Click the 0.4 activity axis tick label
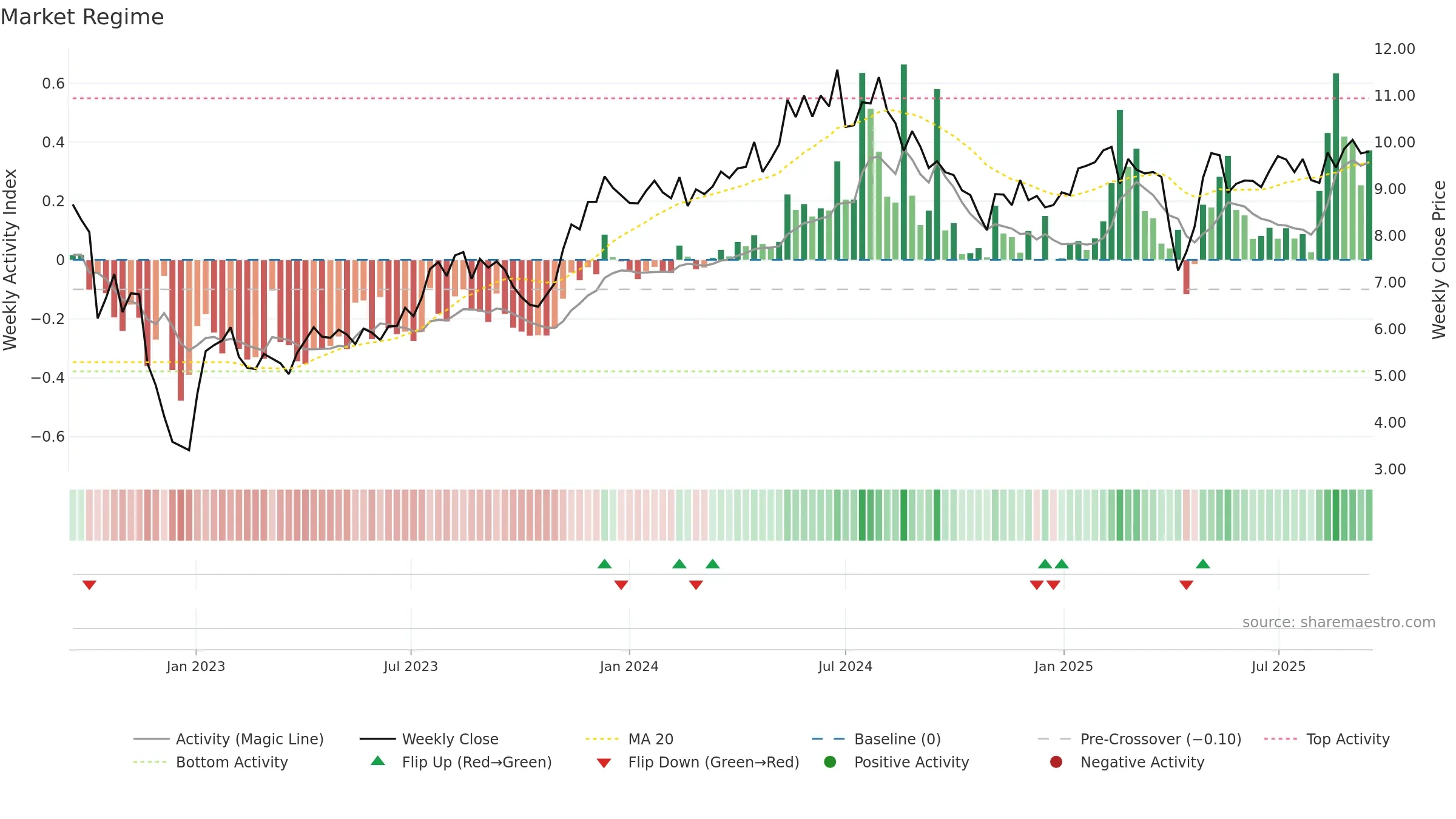This screenshot has width=1456, height=819. pyautogui.click(x=53, y=142)
